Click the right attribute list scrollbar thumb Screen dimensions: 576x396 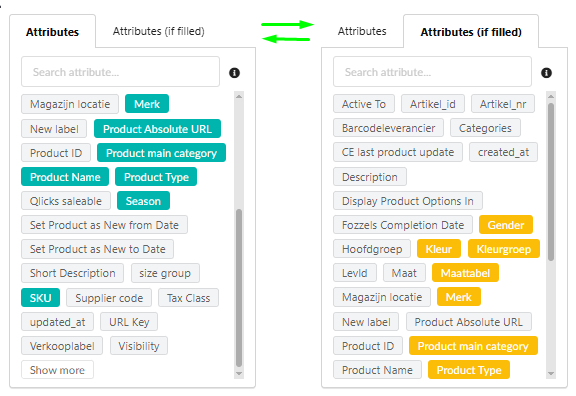click(x=551, y=182)
